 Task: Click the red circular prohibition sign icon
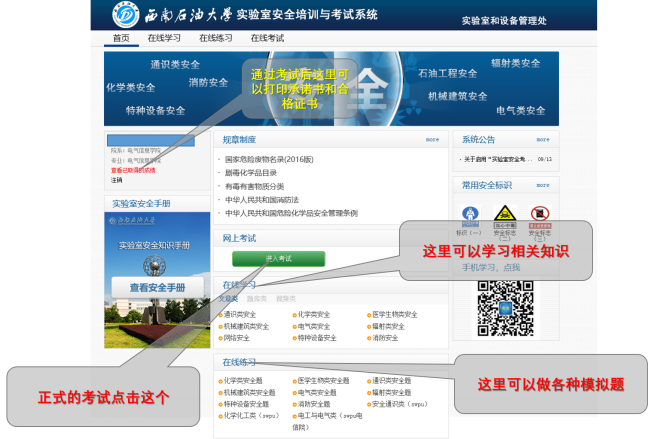tap(540, 213)
